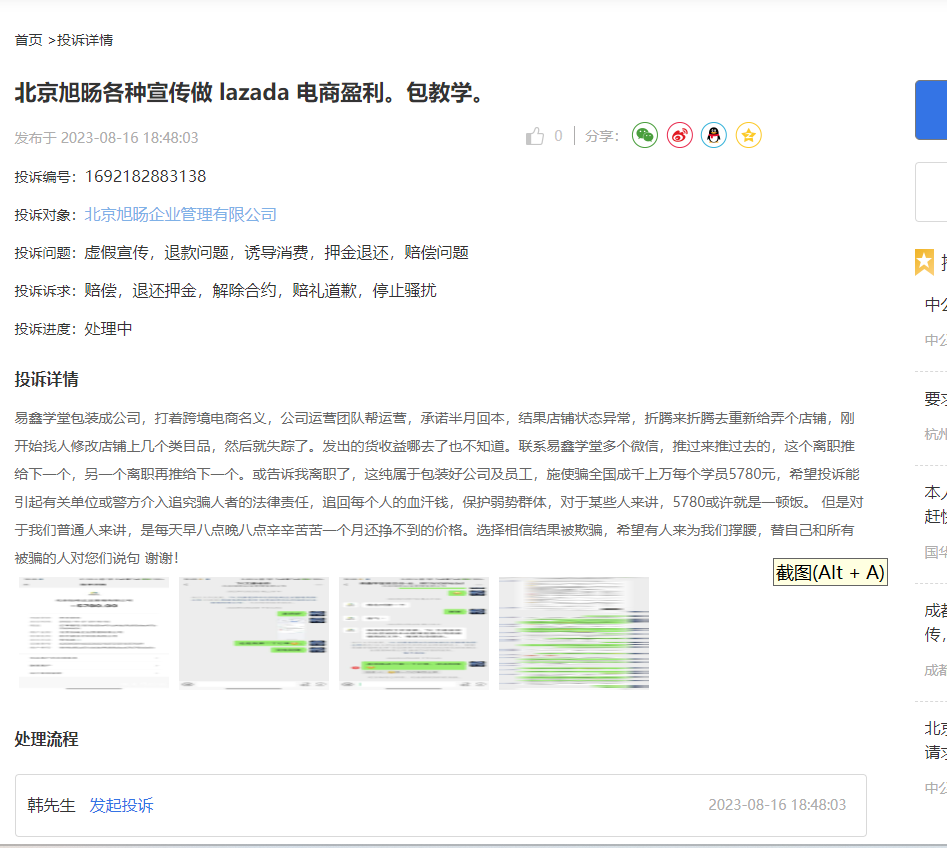Image resolution: width=947 pixels, height=848 pixels.
Task: Click the yellow star icon in sidebar
Action: pos(925,262)
